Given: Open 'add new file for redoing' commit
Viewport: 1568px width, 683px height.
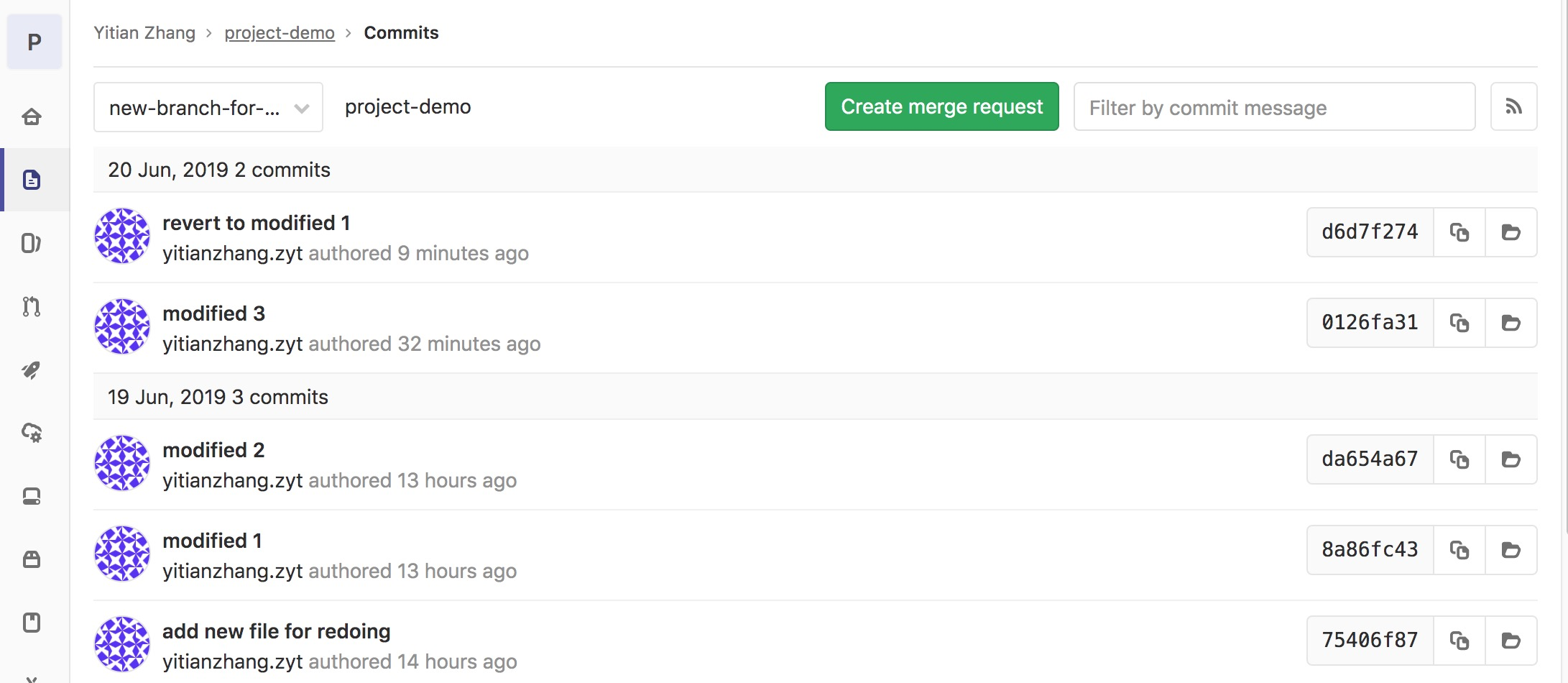Looking at the screenshot, I should 276,632.
